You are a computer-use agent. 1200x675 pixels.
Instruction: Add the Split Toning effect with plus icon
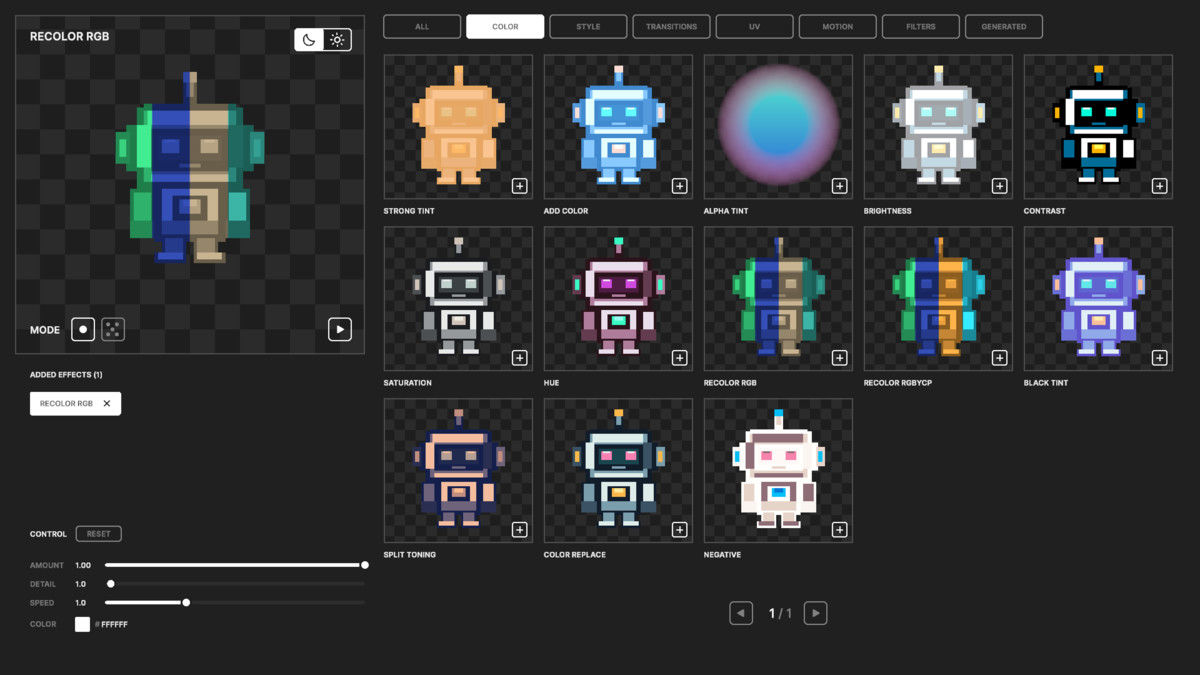pos(519,530)
